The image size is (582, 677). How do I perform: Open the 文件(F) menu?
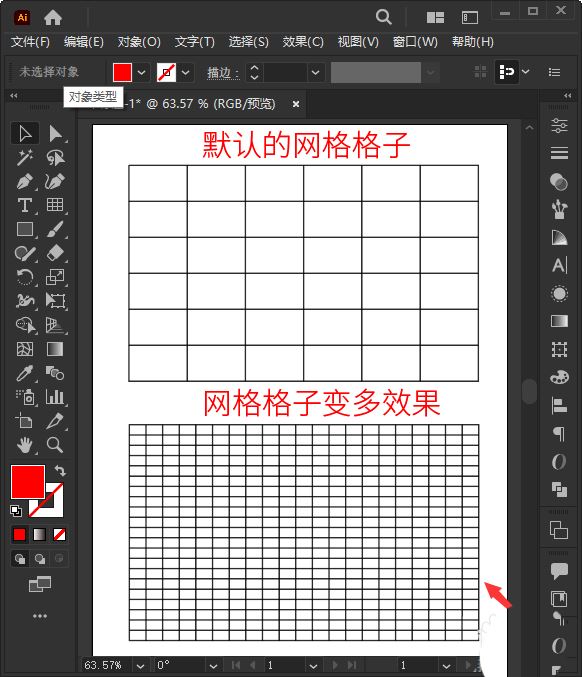pyautogui.click(x=30, y=42)
